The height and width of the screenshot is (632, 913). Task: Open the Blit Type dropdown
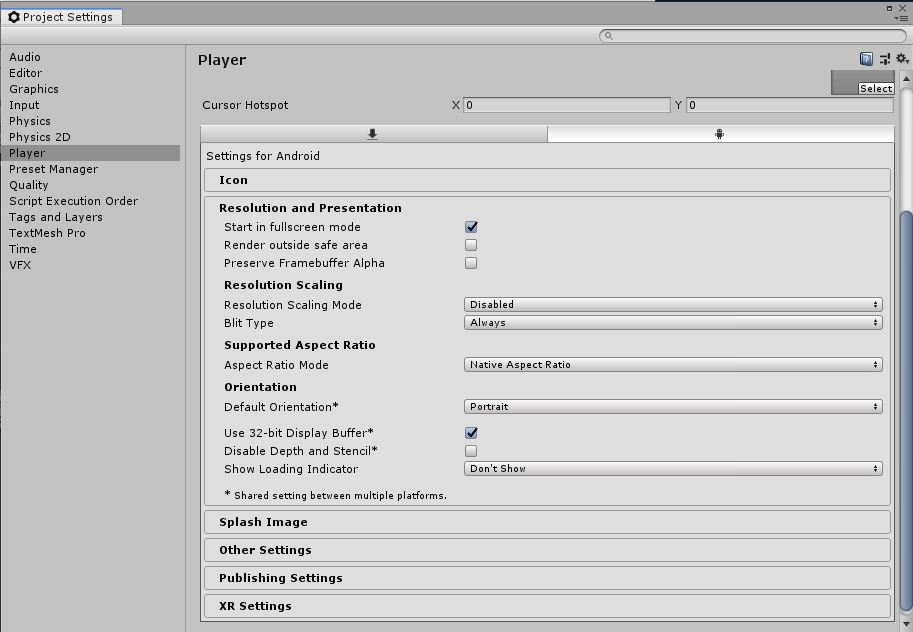tap(672, 322)
